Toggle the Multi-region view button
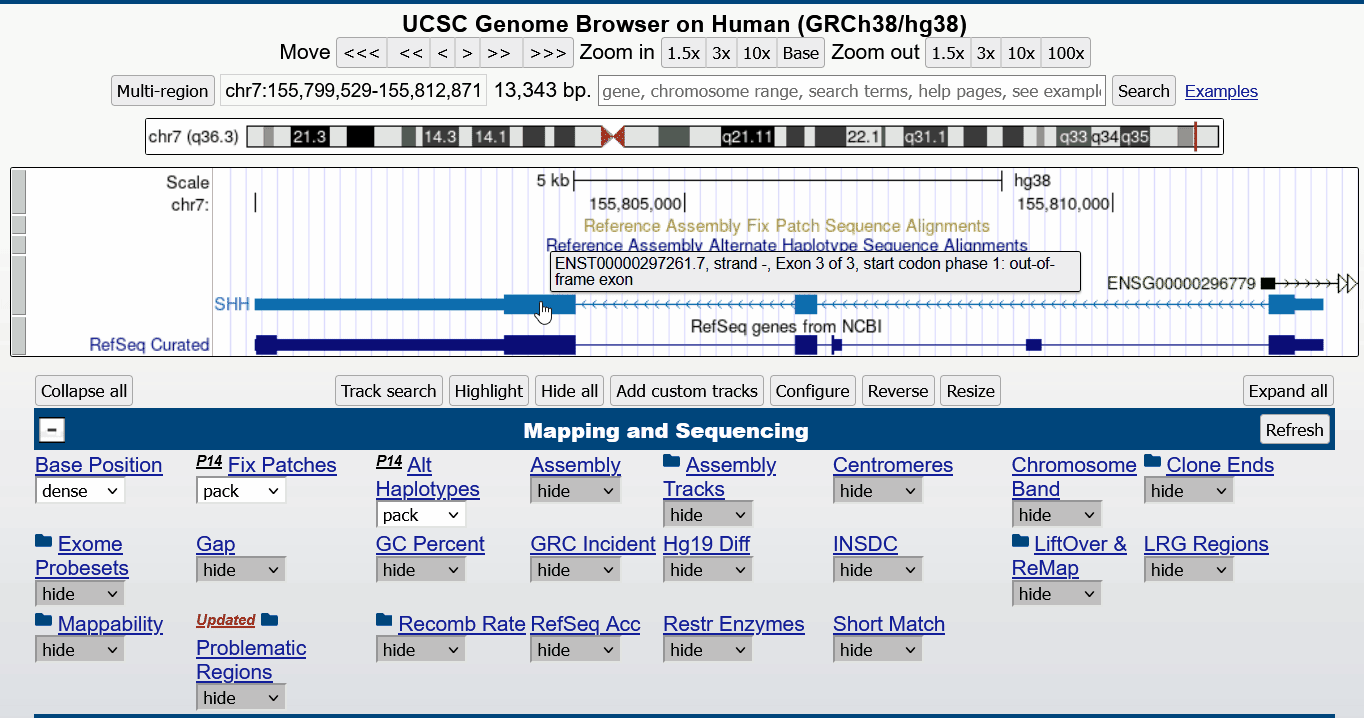1364x718 pixels. pyautogui.click(x=163, y=91)
